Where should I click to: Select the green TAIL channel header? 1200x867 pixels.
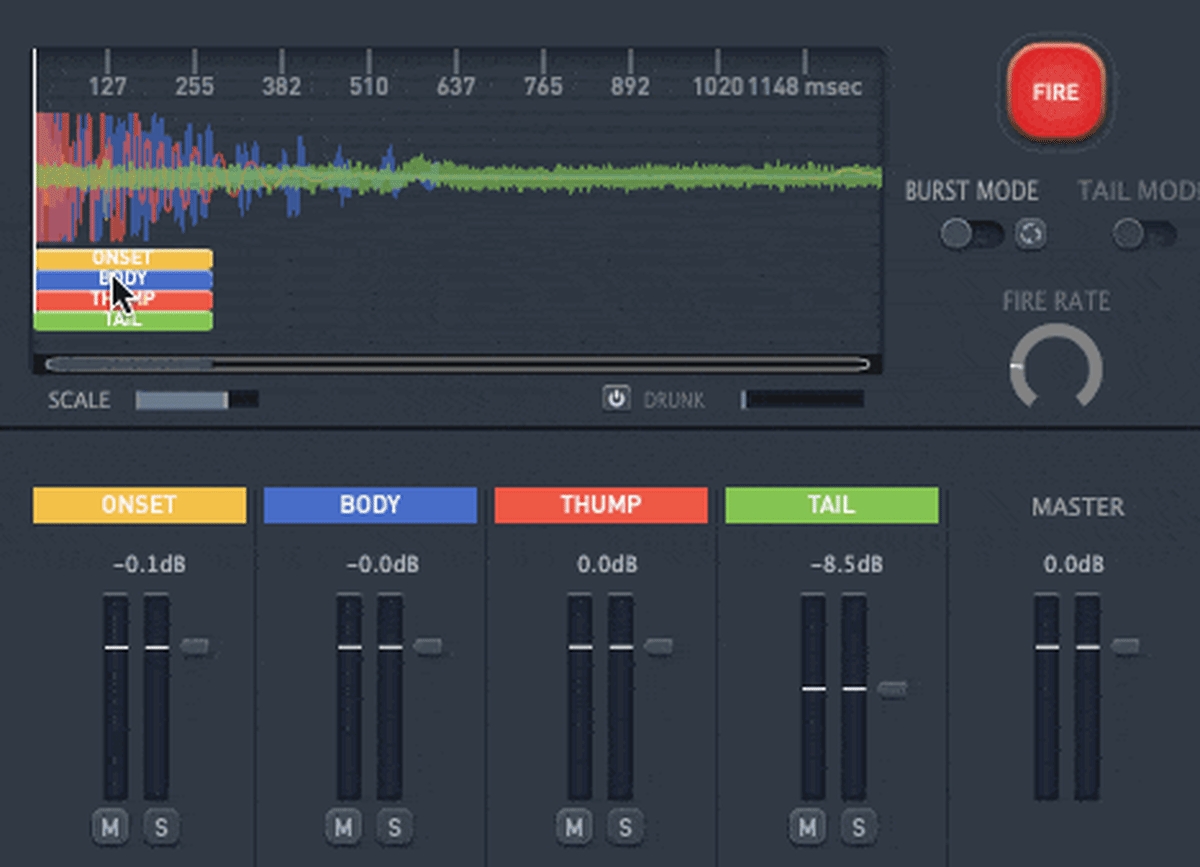tap(831, 505)
